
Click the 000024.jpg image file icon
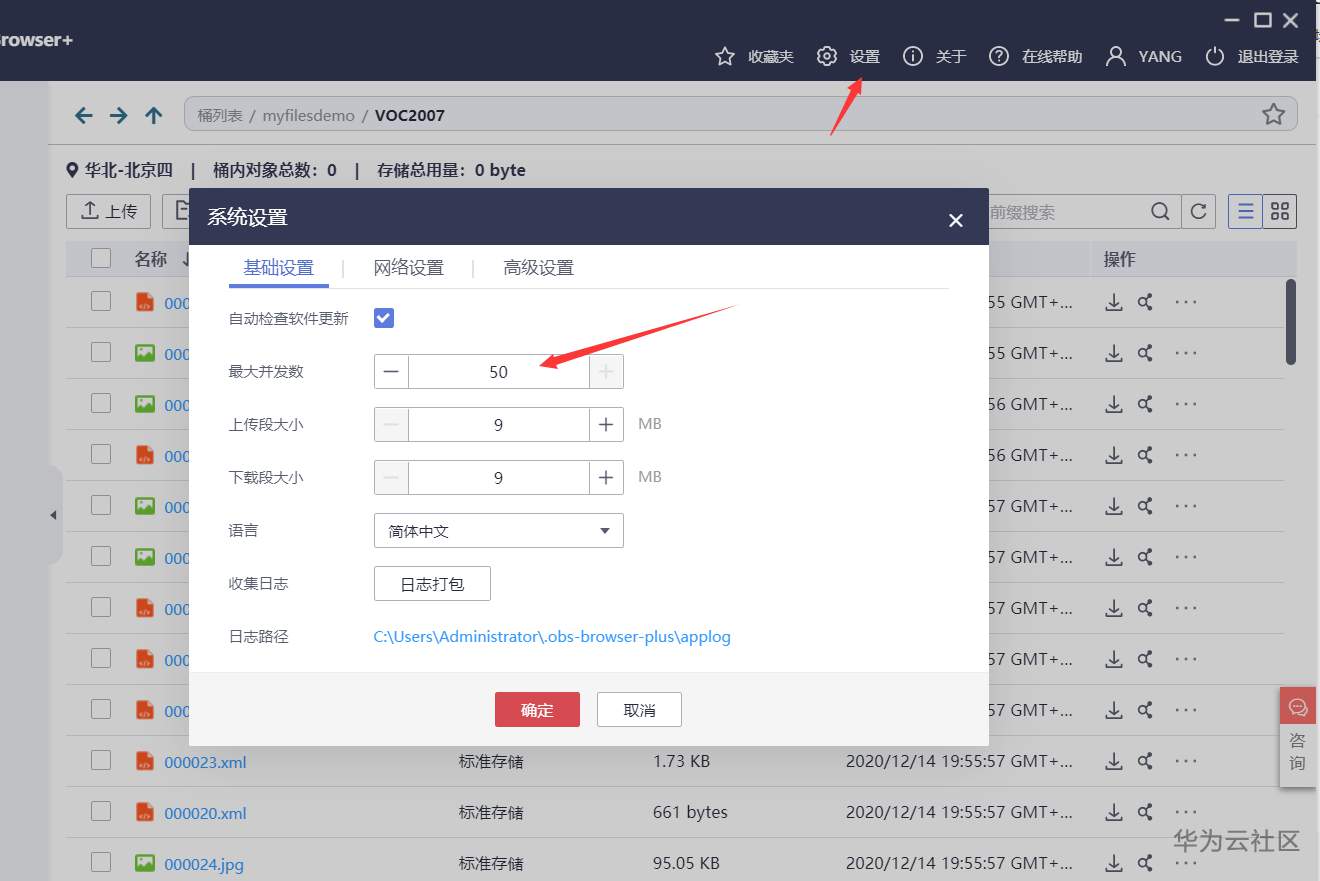coord(145,863)
